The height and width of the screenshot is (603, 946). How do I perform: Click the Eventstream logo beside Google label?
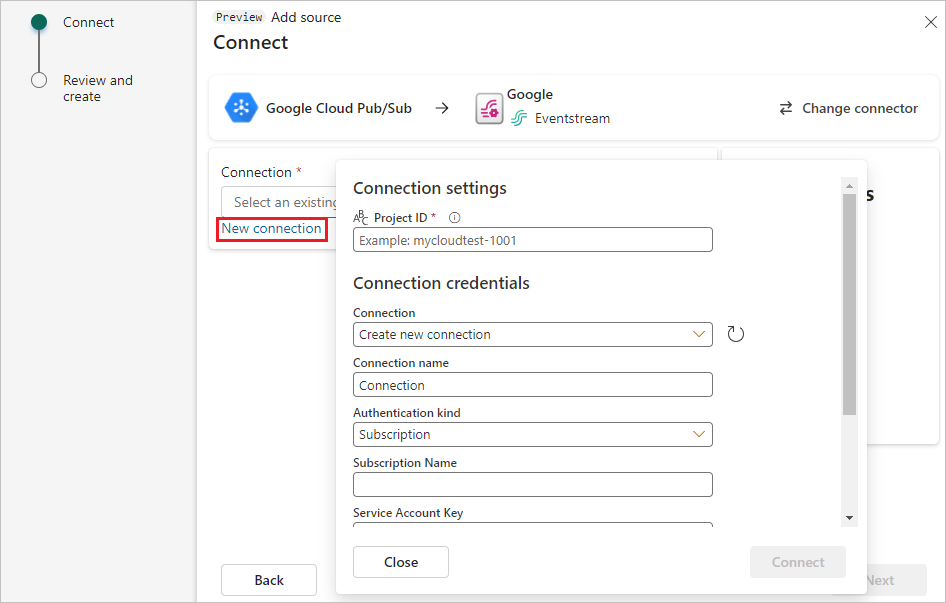[518, 118]
